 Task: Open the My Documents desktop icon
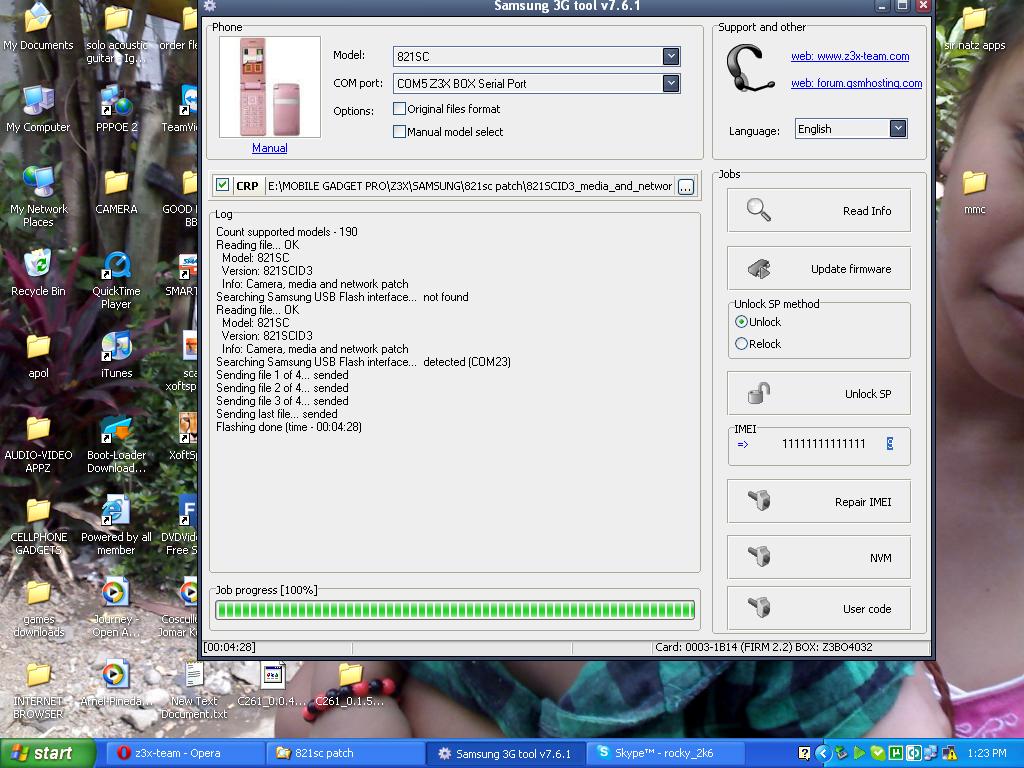(38, 26)
